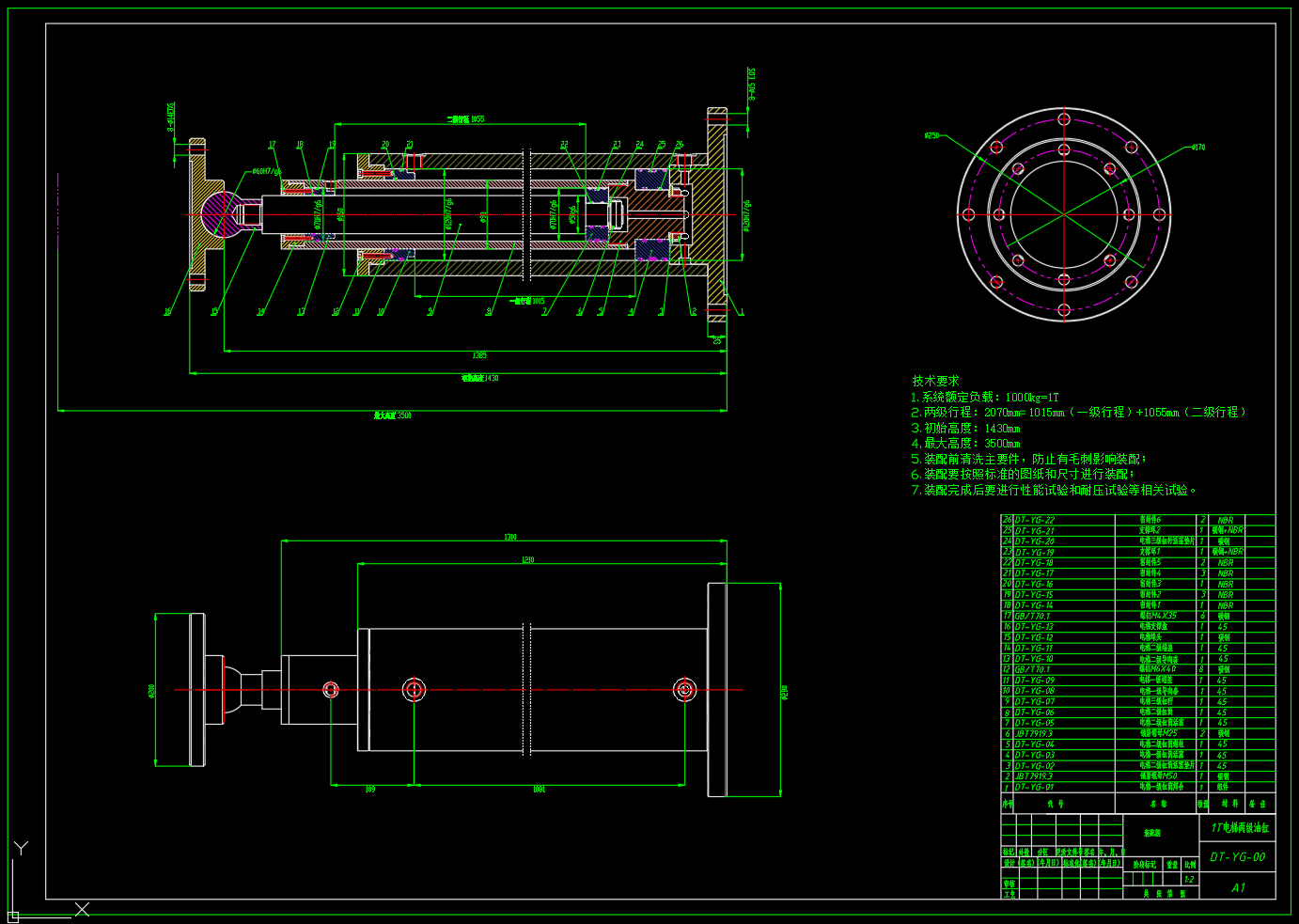This screenshot has height=924, width=1299.
Task: Select part code DT-YG-19 in parts list
Action: tap(1035, 552)
